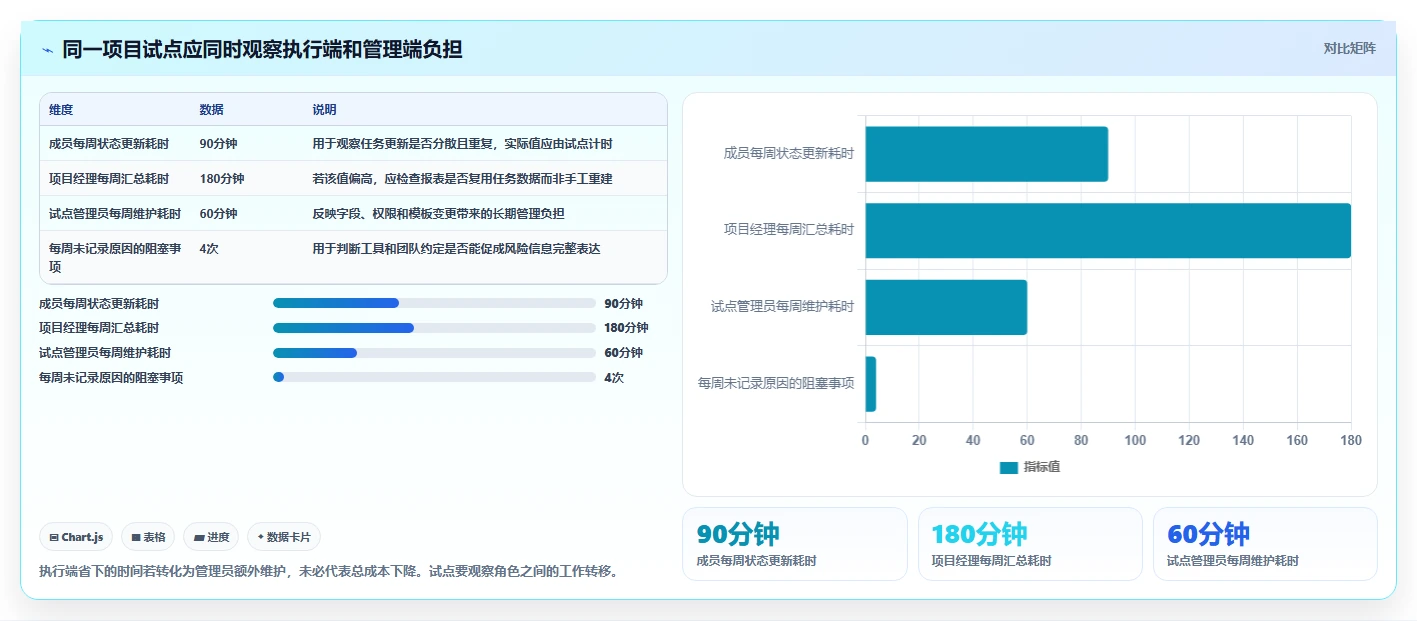Click the 成员每周状态更新耗时 progress bar
This screenshot has height=621, width=1417.
click(434, 303)
